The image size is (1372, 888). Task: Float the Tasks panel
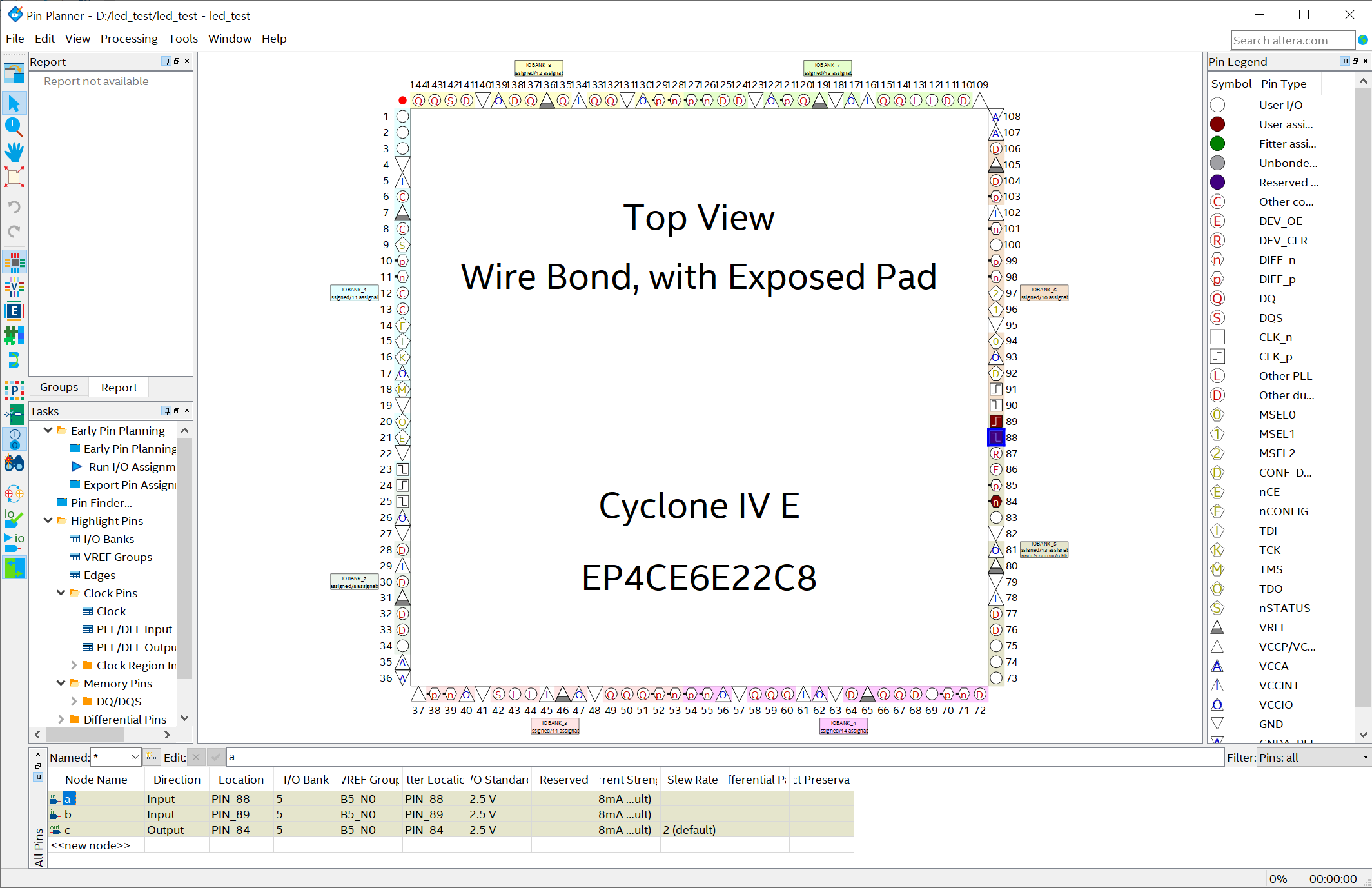coord(177,411)
